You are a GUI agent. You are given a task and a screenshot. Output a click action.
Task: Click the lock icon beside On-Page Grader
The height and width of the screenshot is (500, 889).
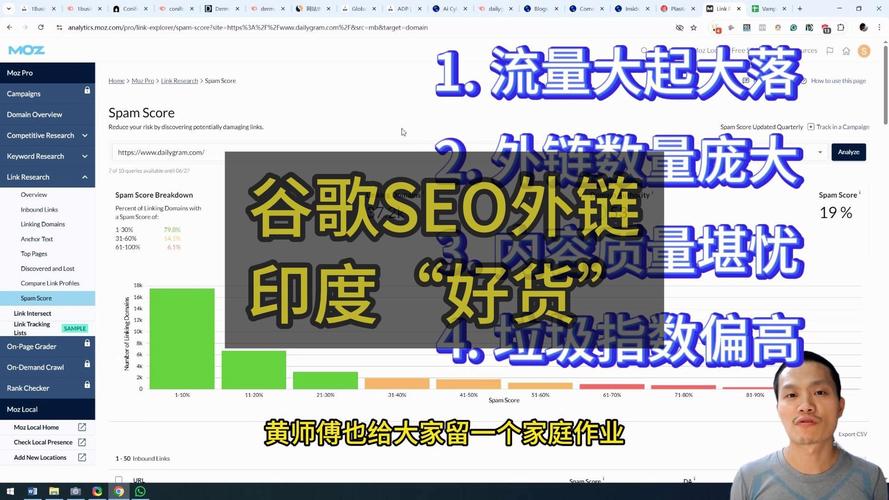87,344
